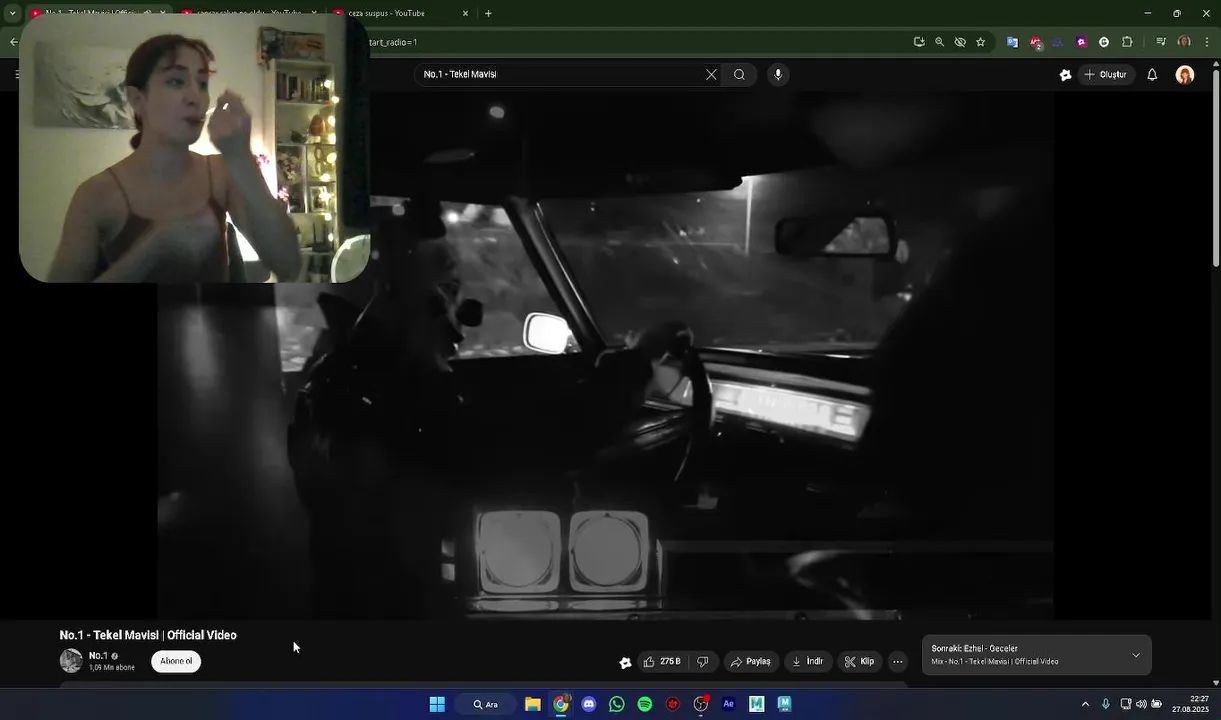Screen dimensions: 1221x720
Task: Bookmark this page with the star
Action: [980, 42]
